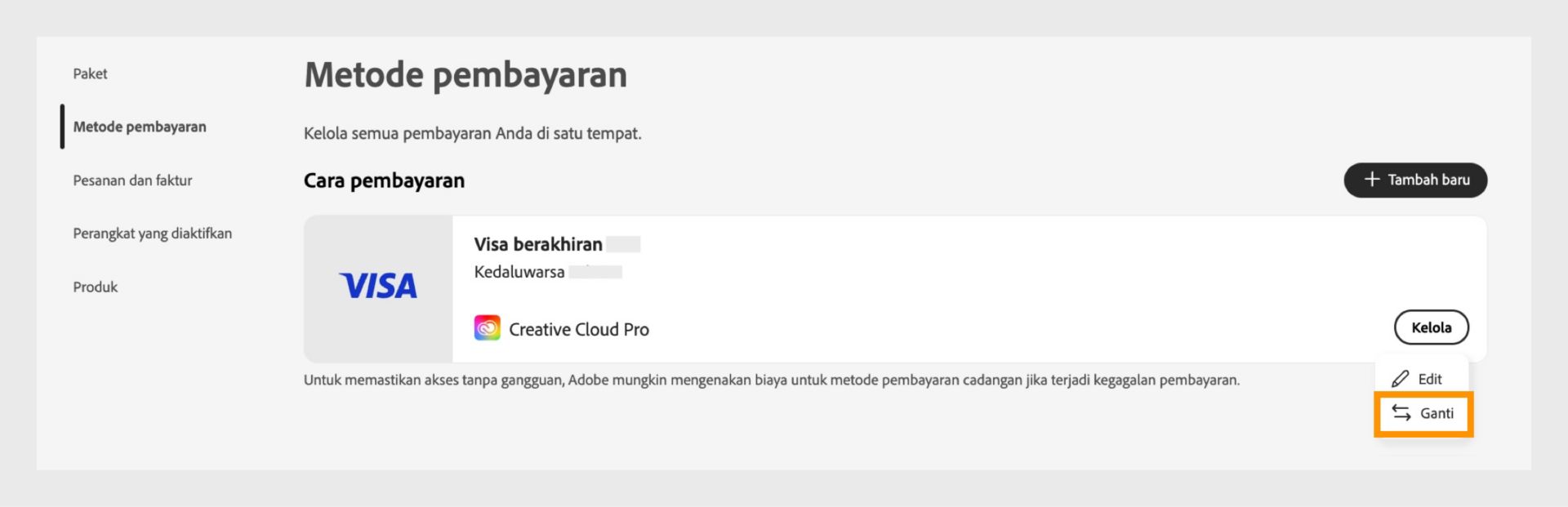Click the Visa card logo thumbnail
The height and width of the screenshot is (507, 1568).
pos(378,288)
